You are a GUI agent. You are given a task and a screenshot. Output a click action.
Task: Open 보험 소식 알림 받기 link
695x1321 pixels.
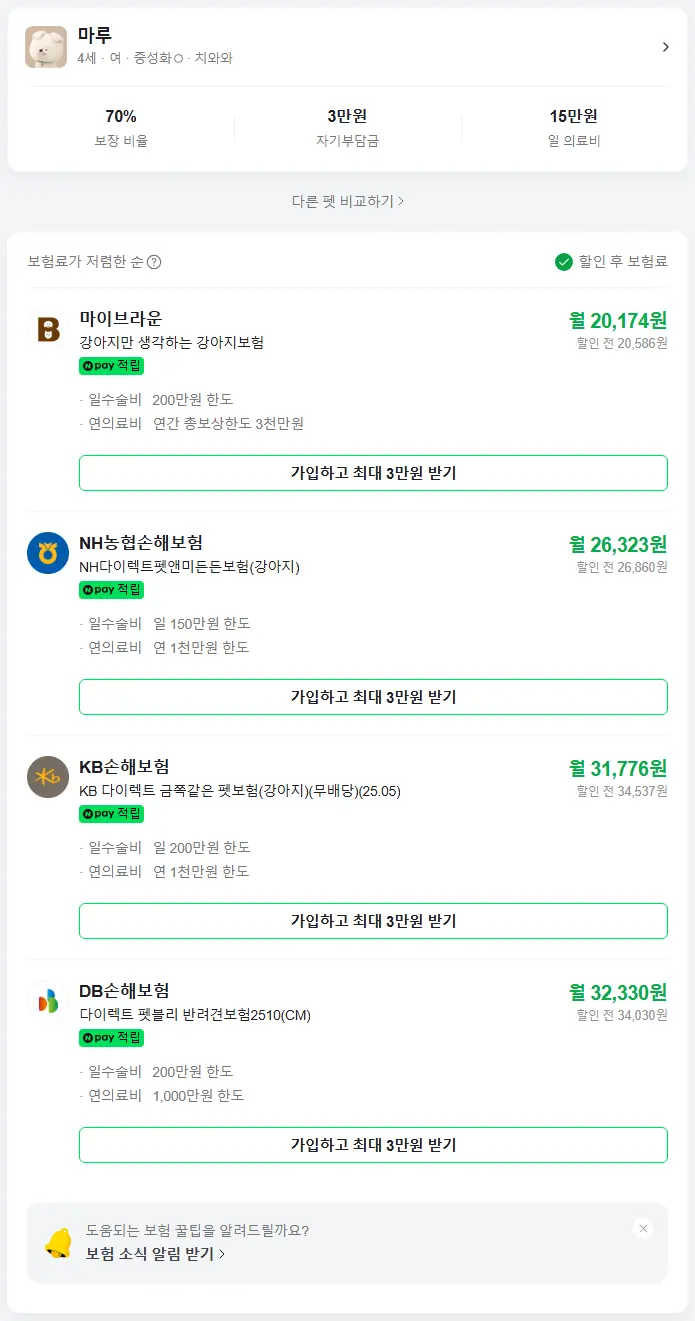click(x=155, y=1253)
